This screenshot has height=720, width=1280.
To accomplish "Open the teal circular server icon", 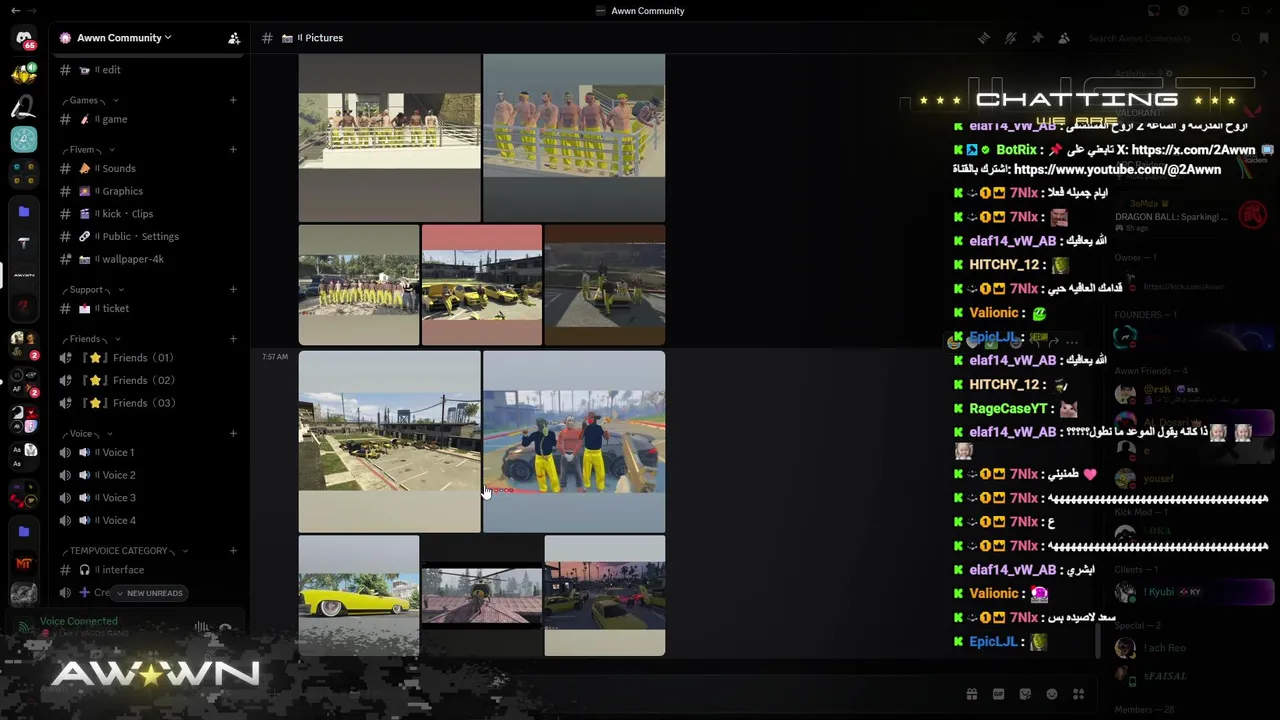I will tap(24, 140).
